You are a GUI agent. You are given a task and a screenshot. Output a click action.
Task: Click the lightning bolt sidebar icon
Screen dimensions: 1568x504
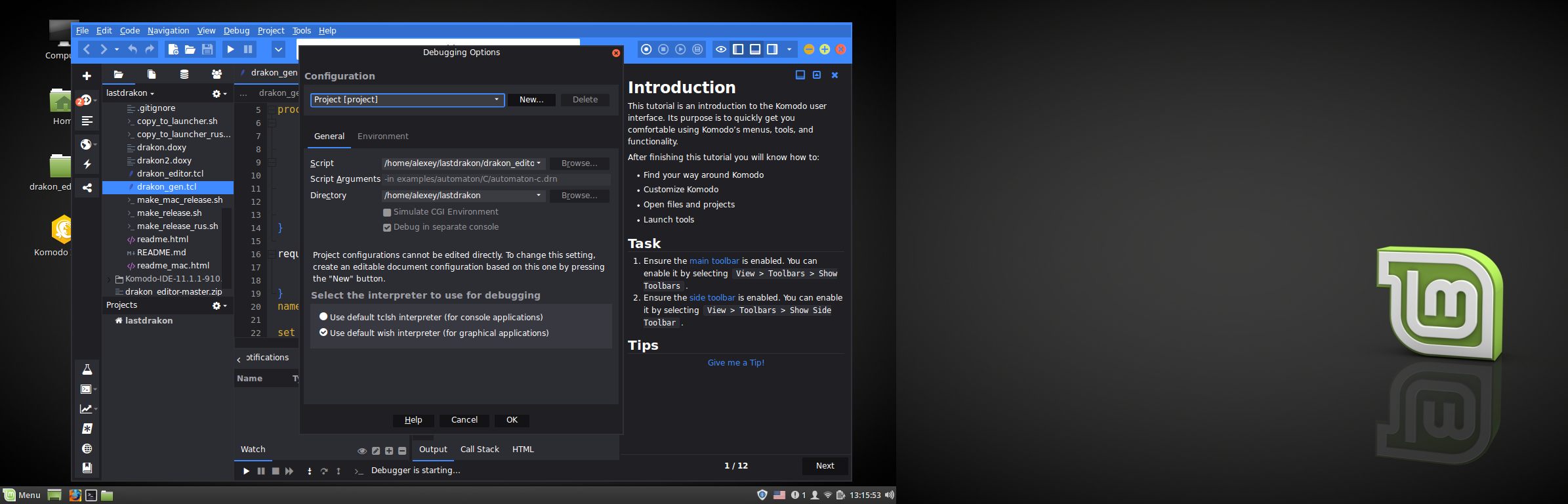(87, 164)
